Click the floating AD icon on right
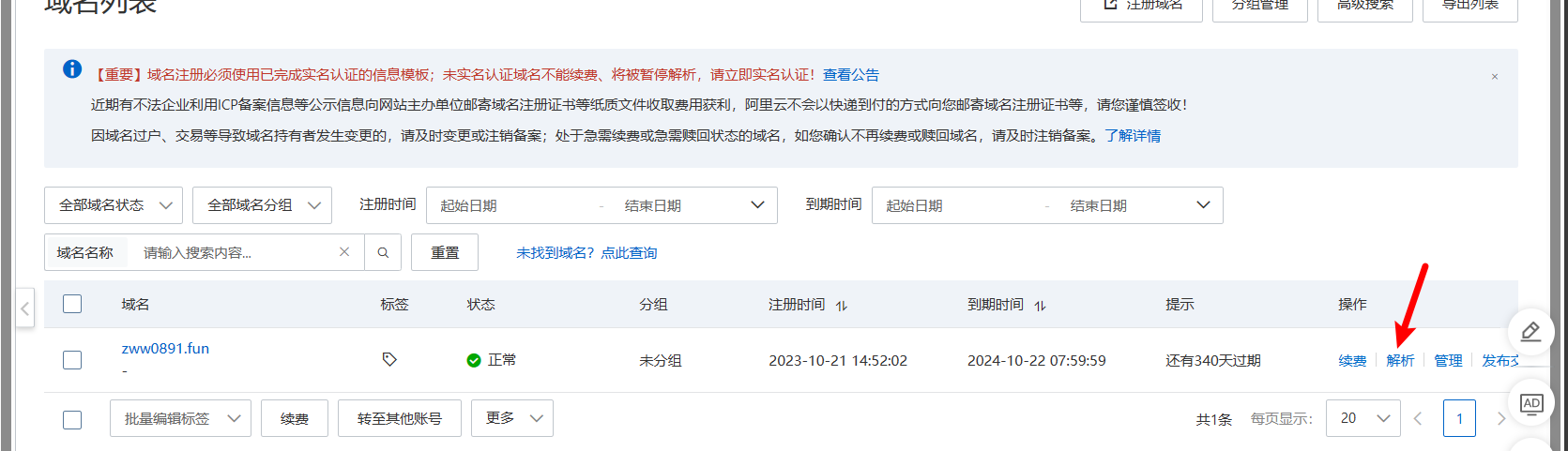 click(x=1530, y=404)
